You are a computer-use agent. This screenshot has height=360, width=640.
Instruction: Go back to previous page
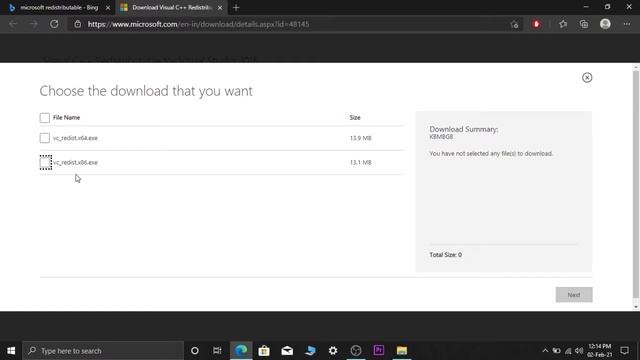click(13, 24)
